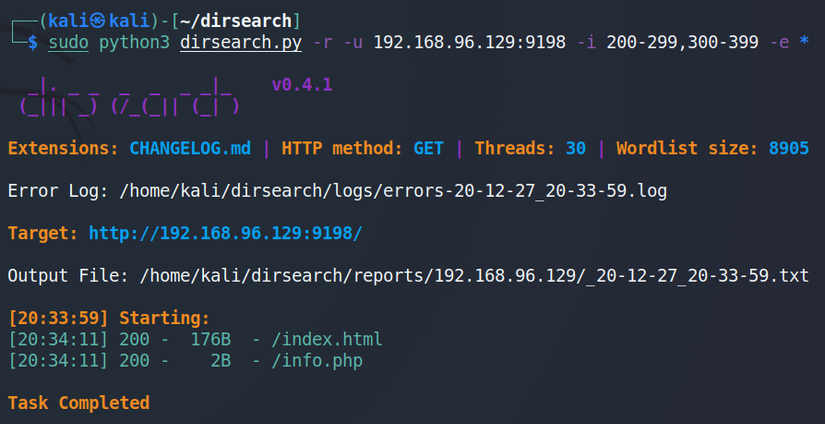Click the dirsearch ASCII art logo

130,96
